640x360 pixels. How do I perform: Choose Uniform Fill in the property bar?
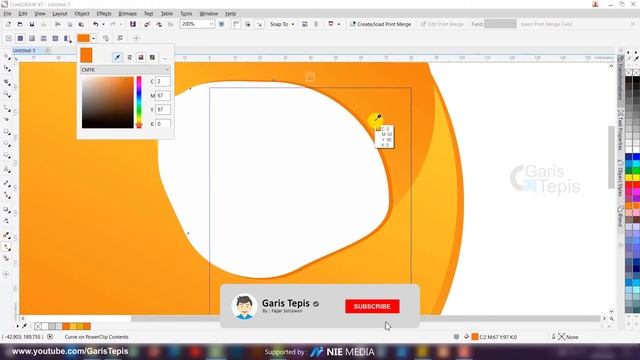pos(20,38)
